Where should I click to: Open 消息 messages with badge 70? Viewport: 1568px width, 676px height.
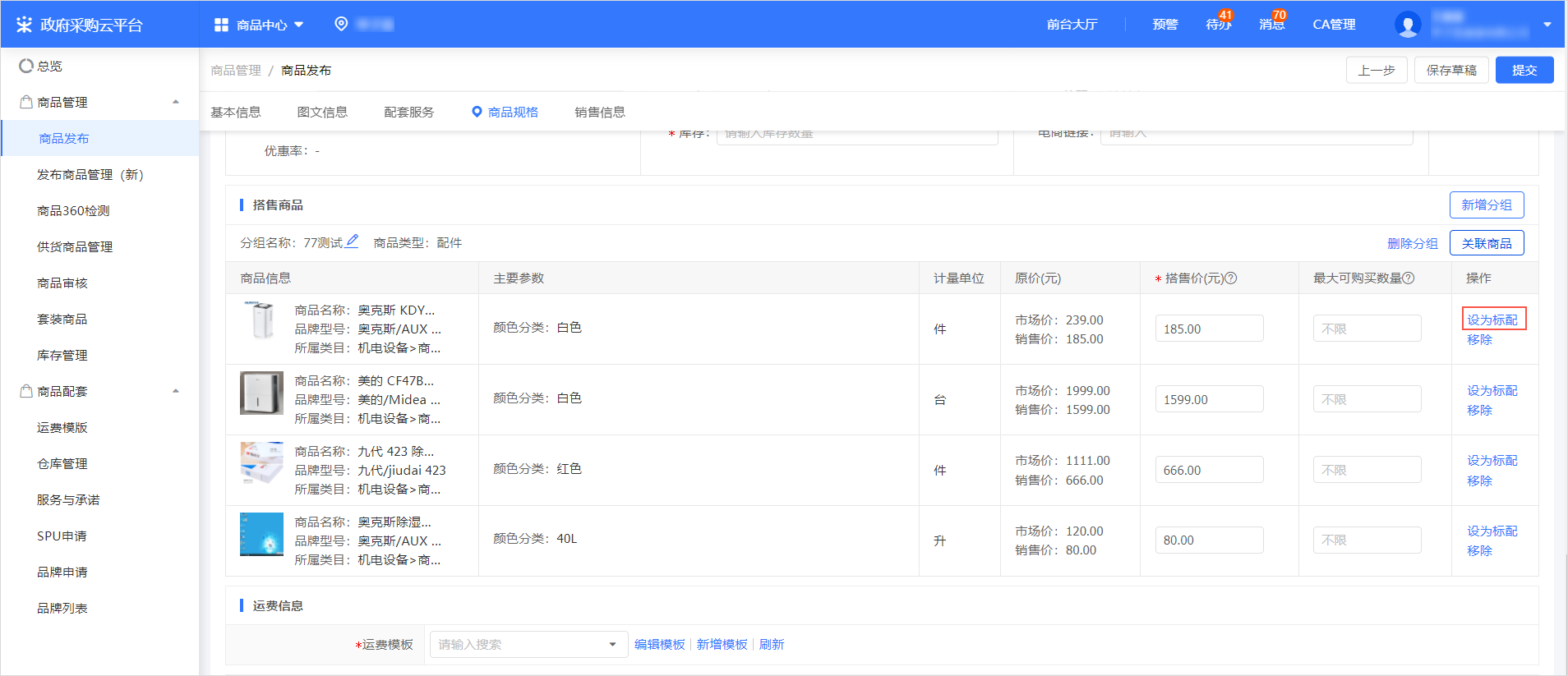tap(1272, 24)
